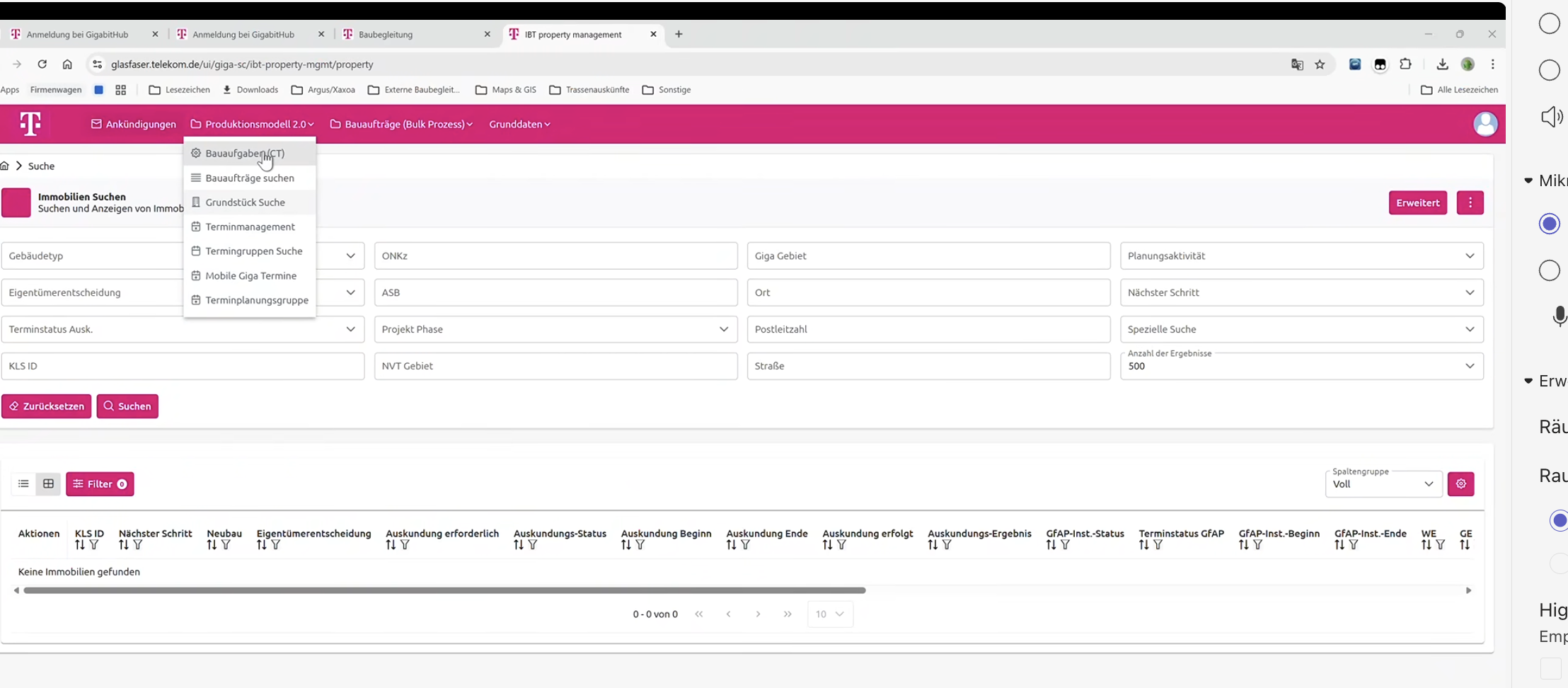Open the Spaltengruppe Voll dropdown
This screenshot has height=688, width=1568.
(x=1383, y=484)
